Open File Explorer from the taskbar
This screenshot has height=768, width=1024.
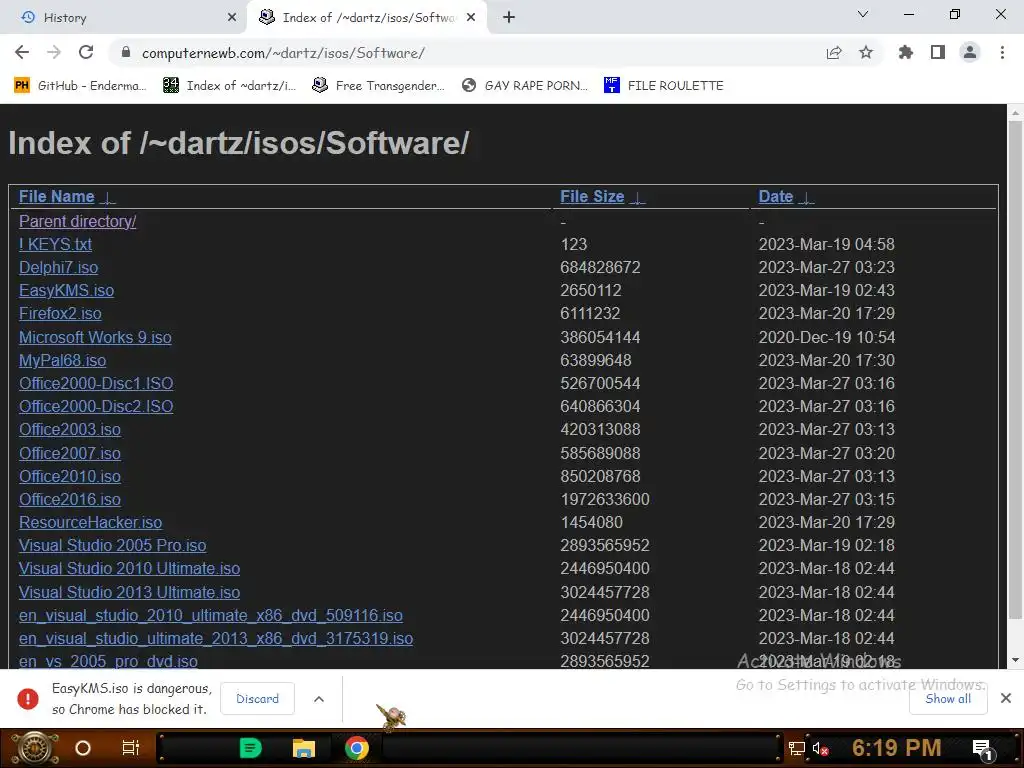pyautogui.click(x=304, y=748)
